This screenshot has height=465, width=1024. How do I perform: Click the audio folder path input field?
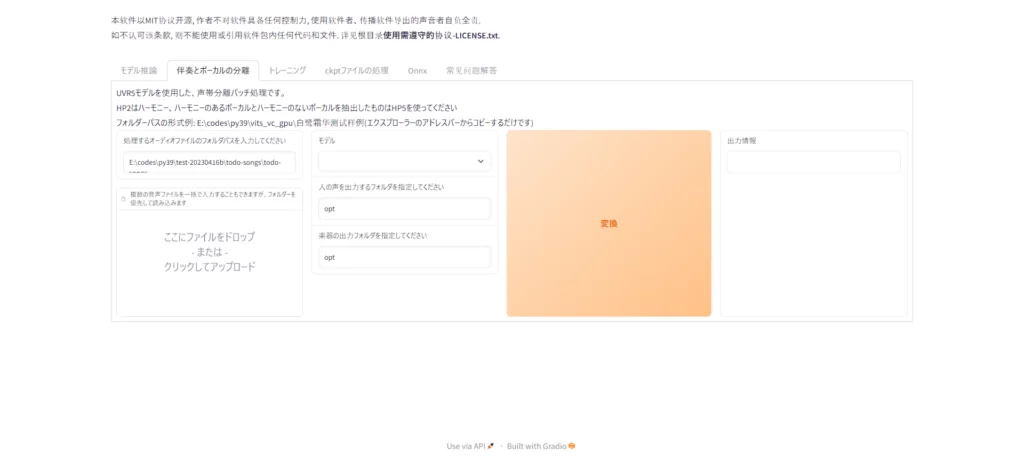[x=209, y=162]
